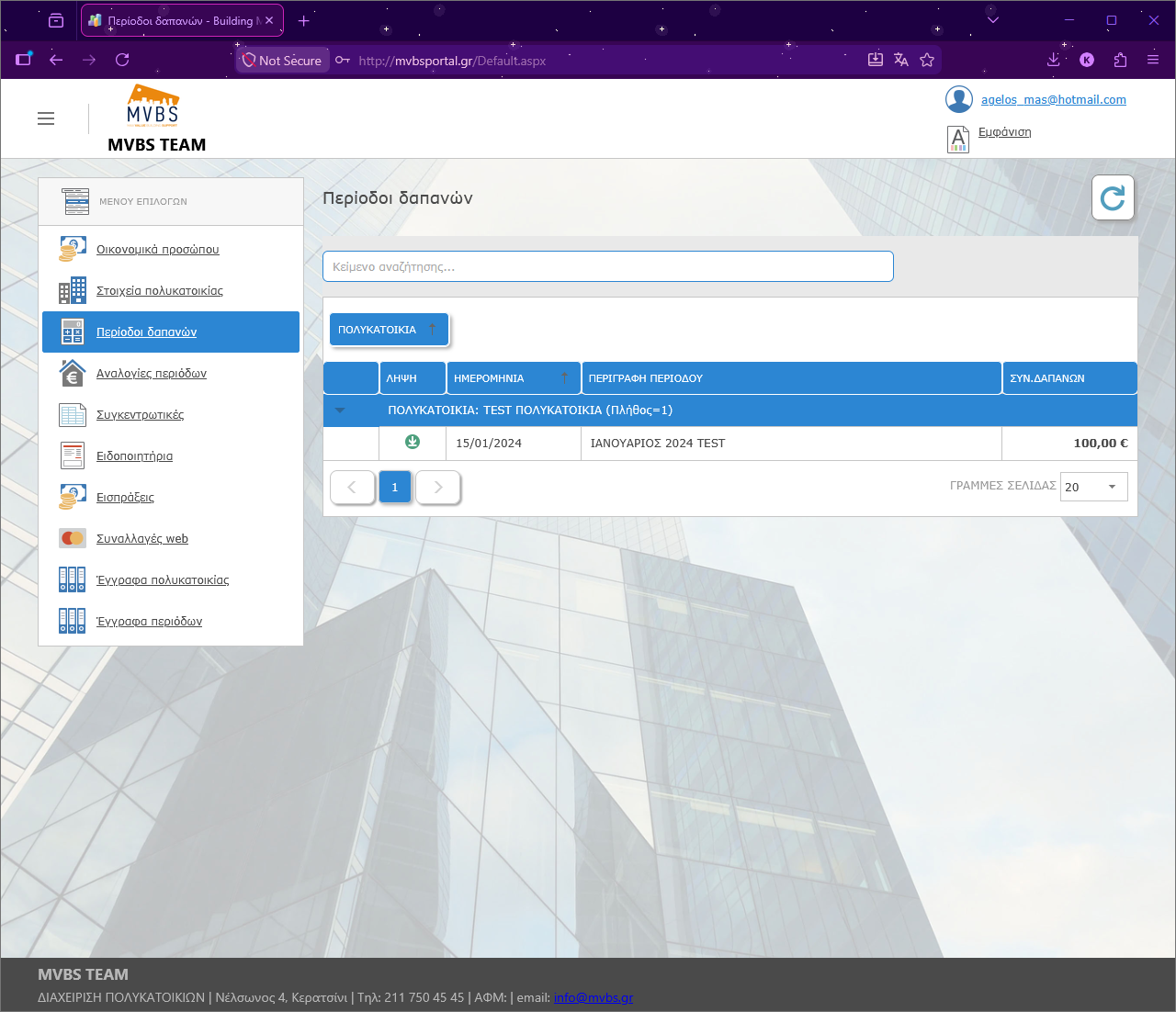
Task: Go to the next results page
Action: (438, 488)
